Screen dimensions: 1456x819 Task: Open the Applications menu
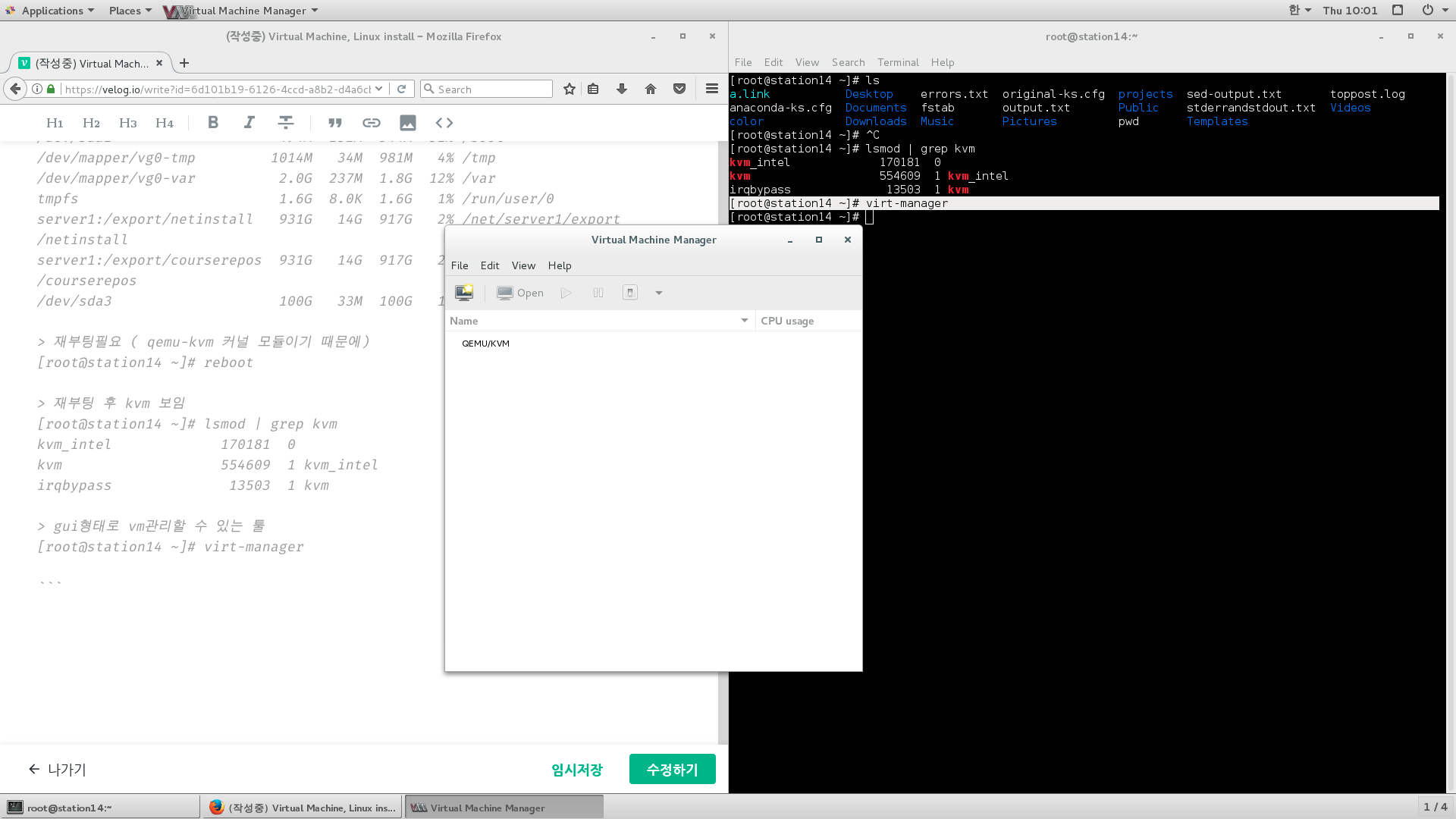(52, 11)
